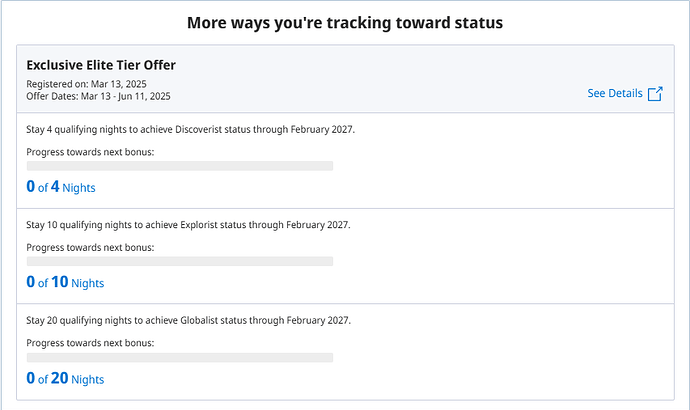Click the Explorist nights progress bar
Image resolution: width=690 pixels, height=410 pixels.
pos(180,261)
